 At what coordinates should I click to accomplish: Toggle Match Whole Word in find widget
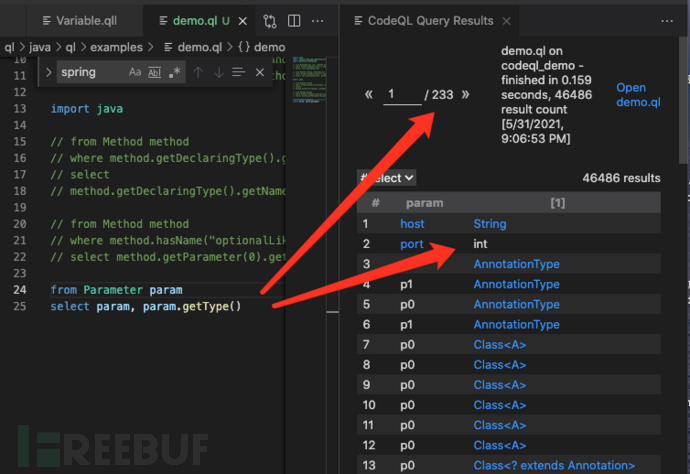pyautogui.click(x=154, y=72)
